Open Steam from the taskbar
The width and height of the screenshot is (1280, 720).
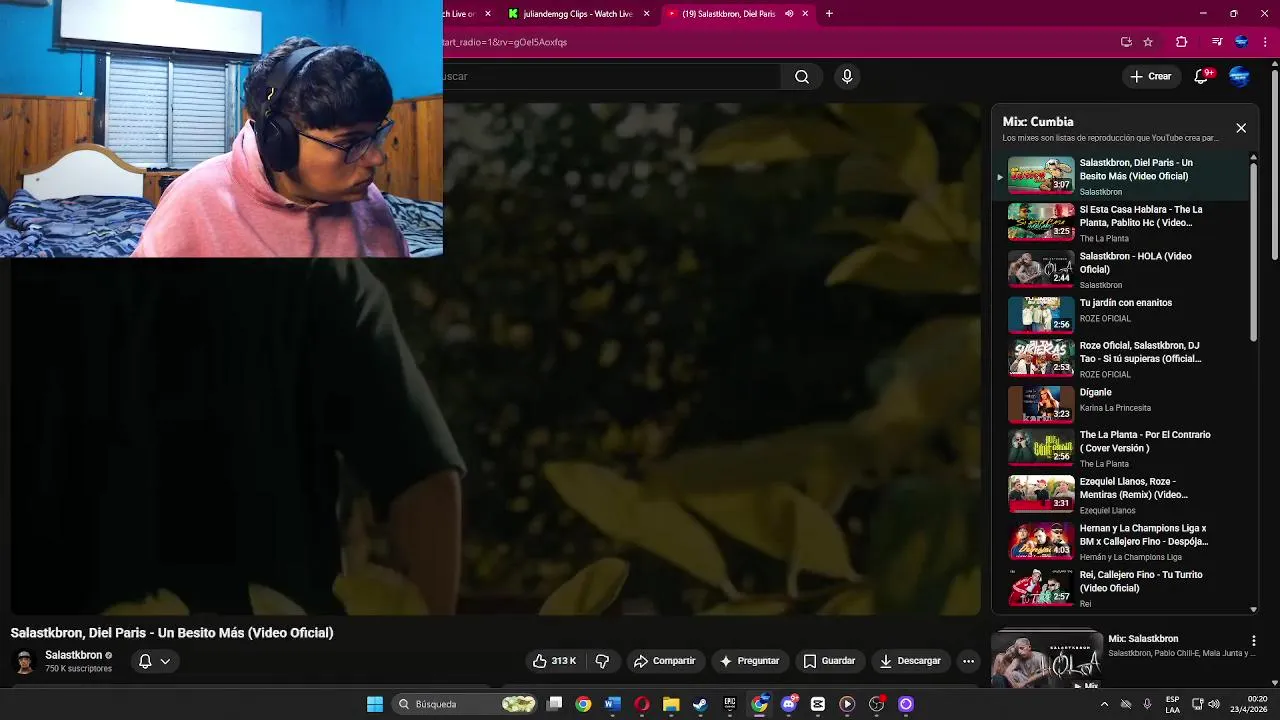(x=700, y=704)
